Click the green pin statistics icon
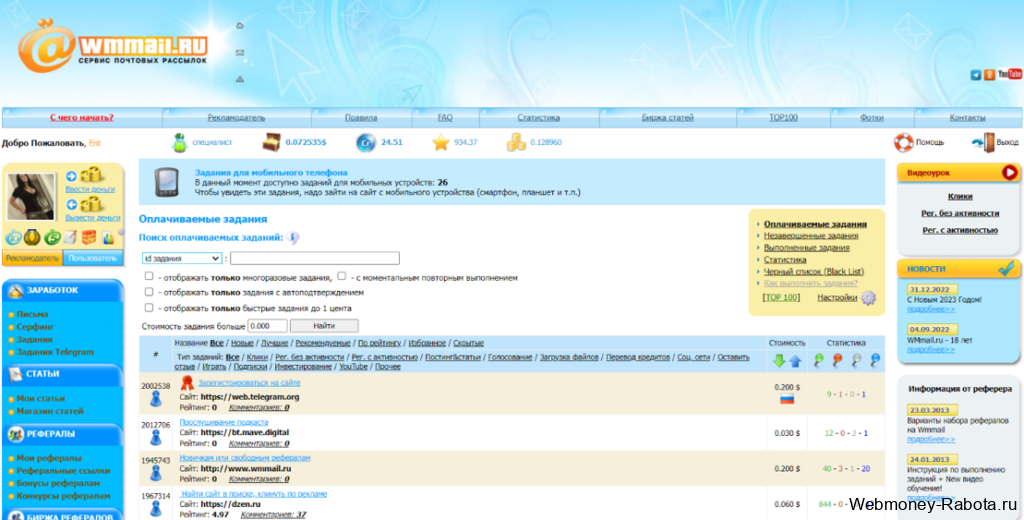 point(818,360)
